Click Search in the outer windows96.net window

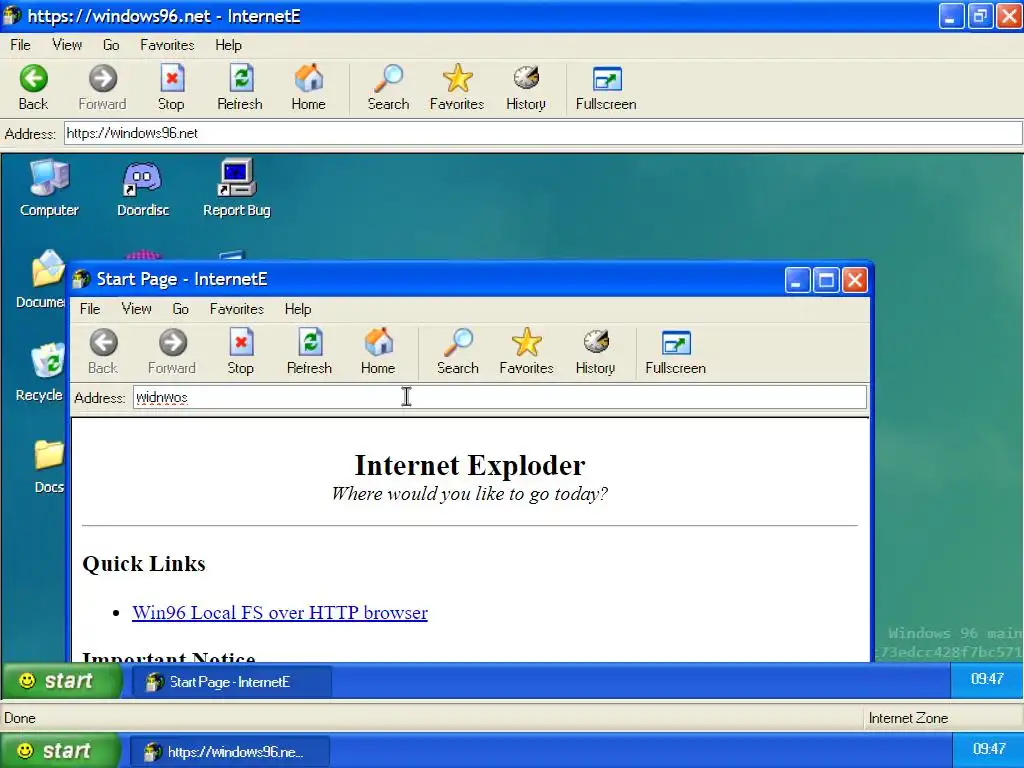coord(388,88)
